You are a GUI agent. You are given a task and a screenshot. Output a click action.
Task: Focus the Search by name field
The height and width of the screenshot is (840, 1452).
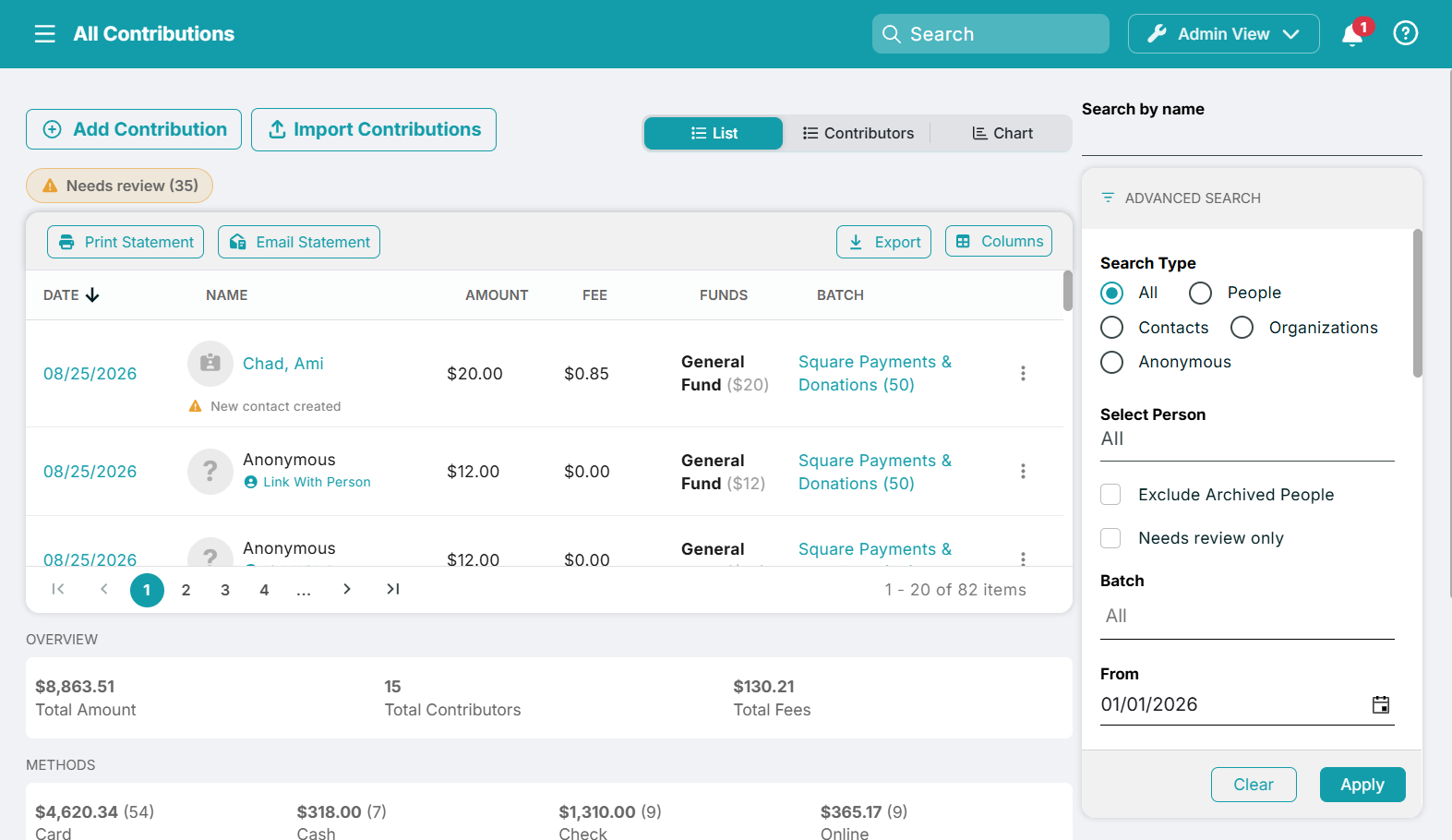pos(1252,140)
